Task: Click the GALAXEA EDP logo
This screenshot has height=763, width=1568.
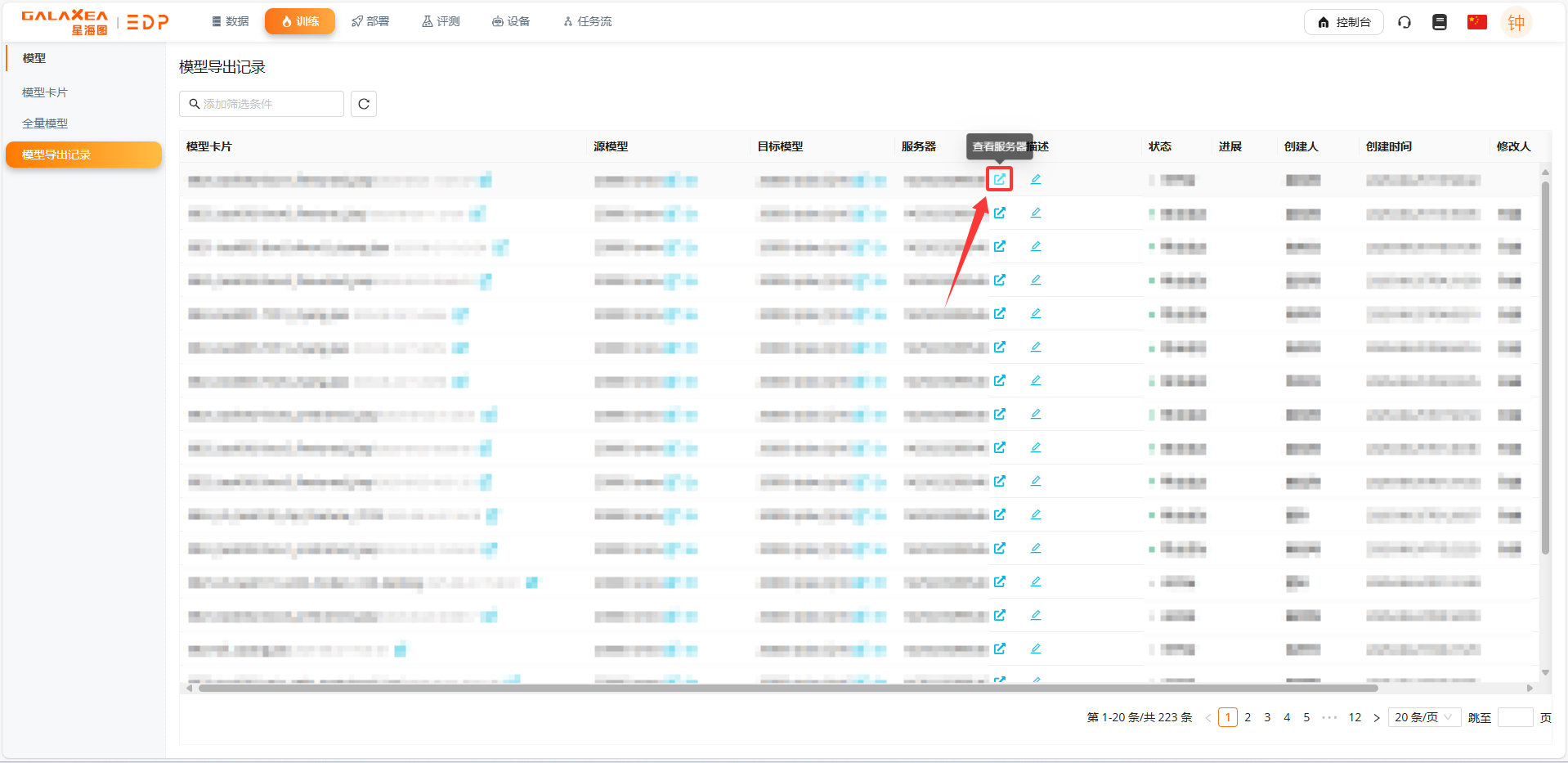Action: [95, 22]
